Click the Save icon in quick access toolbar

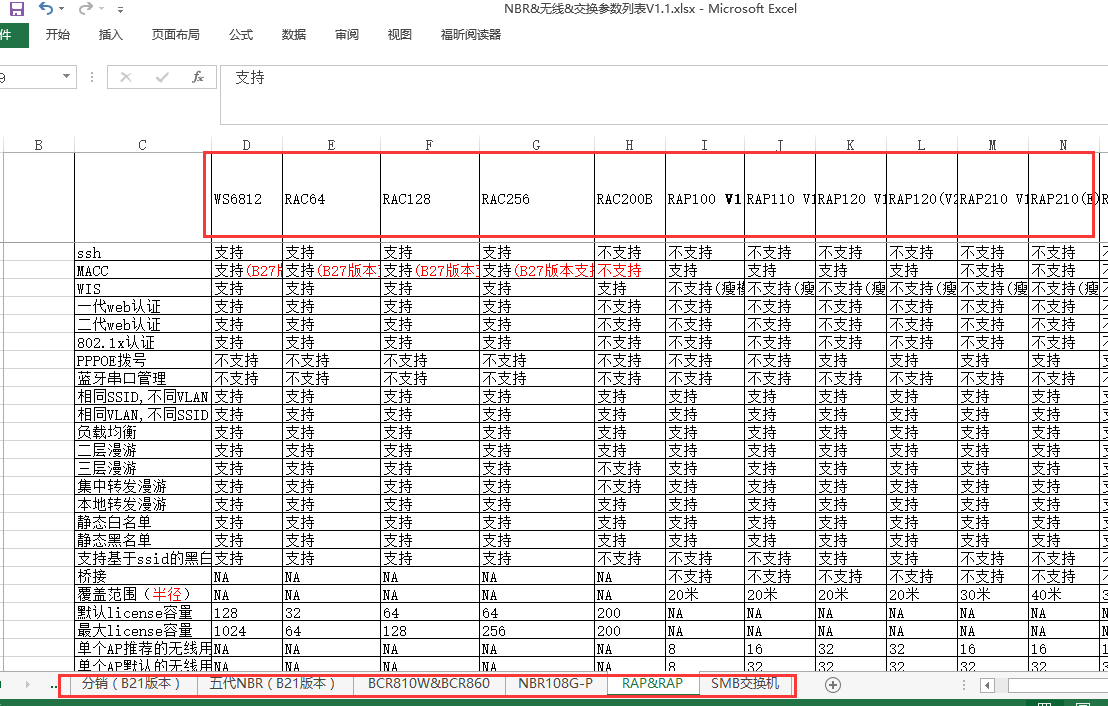tap(16, 9)
